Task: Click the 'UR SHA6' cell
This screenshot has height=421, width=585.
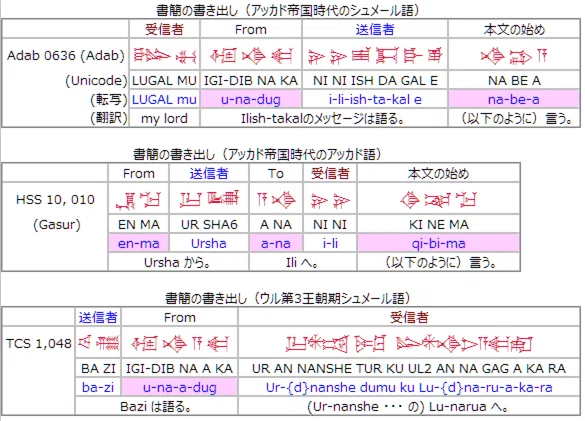Action: 209,225
